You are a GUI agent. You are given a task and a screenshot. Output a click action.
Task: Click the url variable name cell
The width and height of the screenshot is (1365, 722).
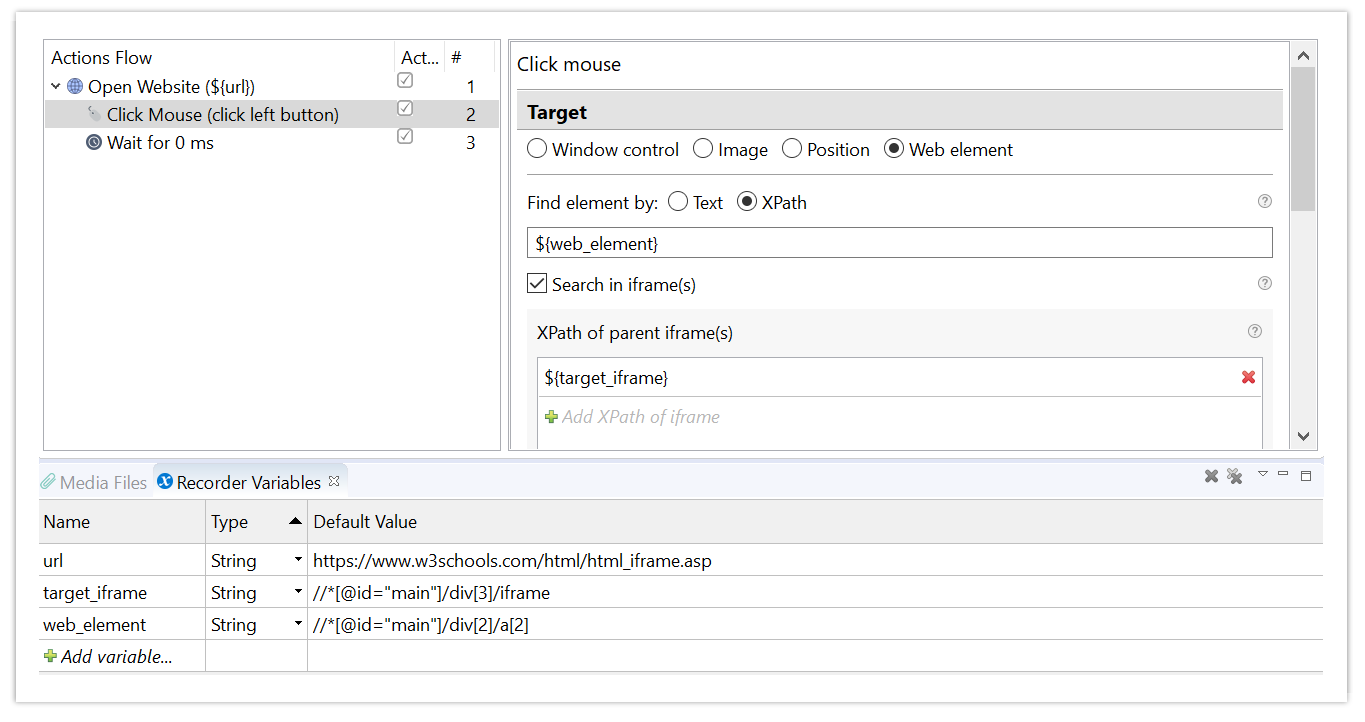tap(122, 560)
